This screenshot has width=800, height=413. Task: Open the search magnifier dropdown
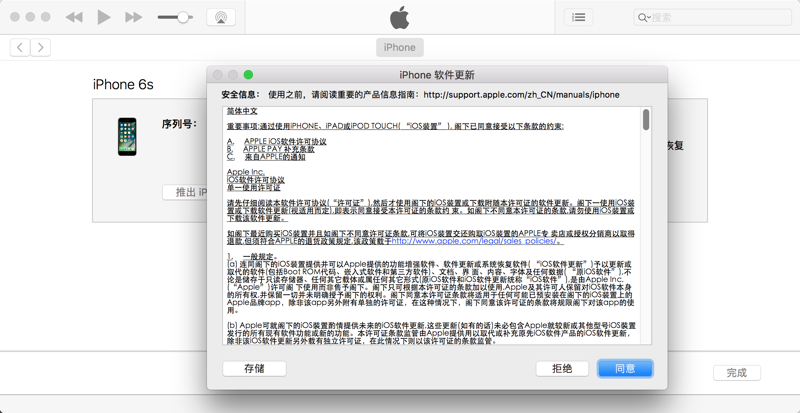pyautogui.click(x=644, y=18)
